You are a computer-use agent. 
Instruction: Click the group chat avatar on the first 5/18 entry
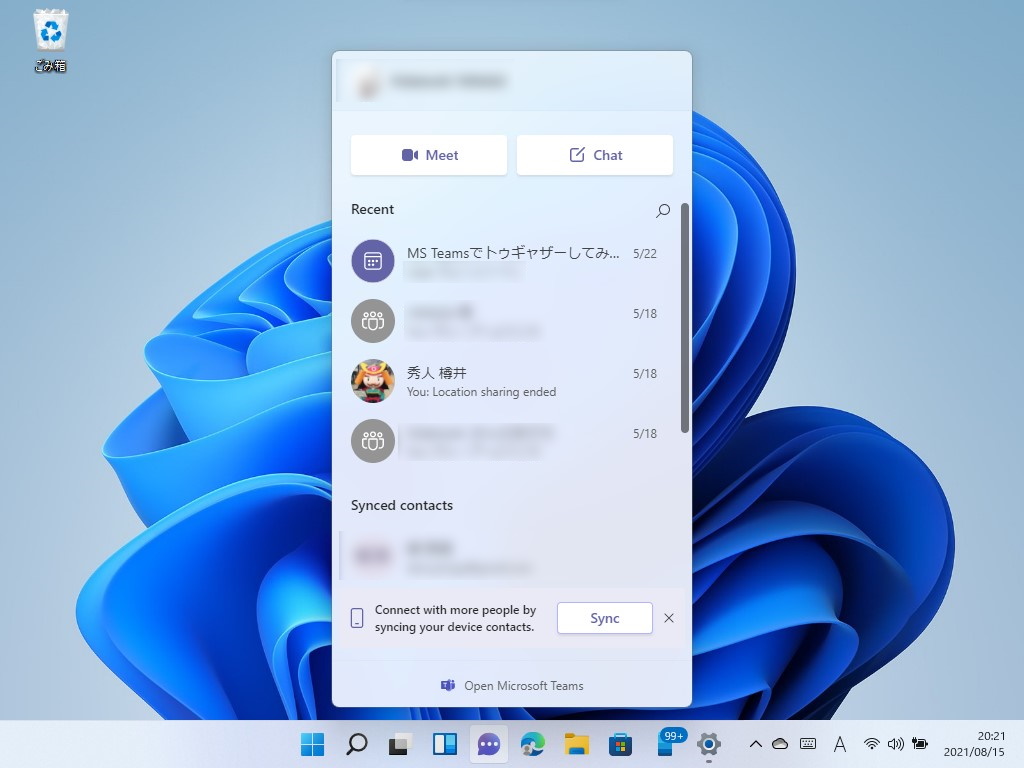point(372,321)
